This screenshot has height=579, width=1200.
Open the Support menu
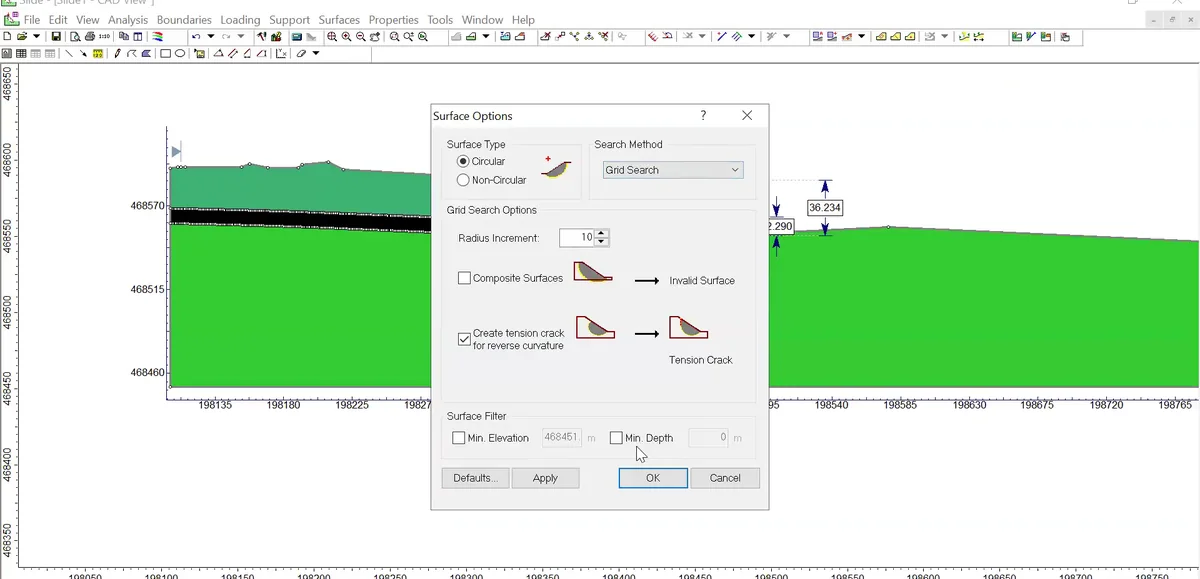click(289, 20)
